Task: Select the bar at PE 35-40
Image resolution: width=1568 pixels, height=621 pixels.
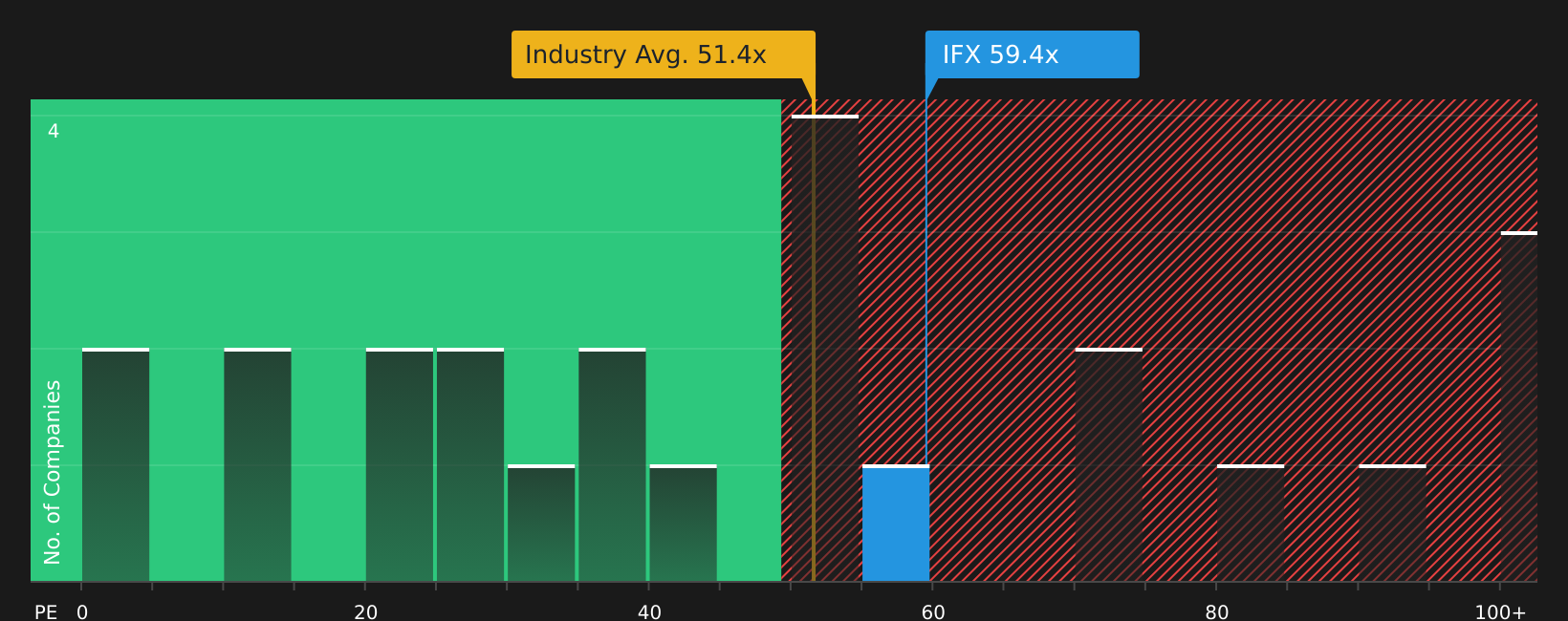Action: [x=612, y=465]
